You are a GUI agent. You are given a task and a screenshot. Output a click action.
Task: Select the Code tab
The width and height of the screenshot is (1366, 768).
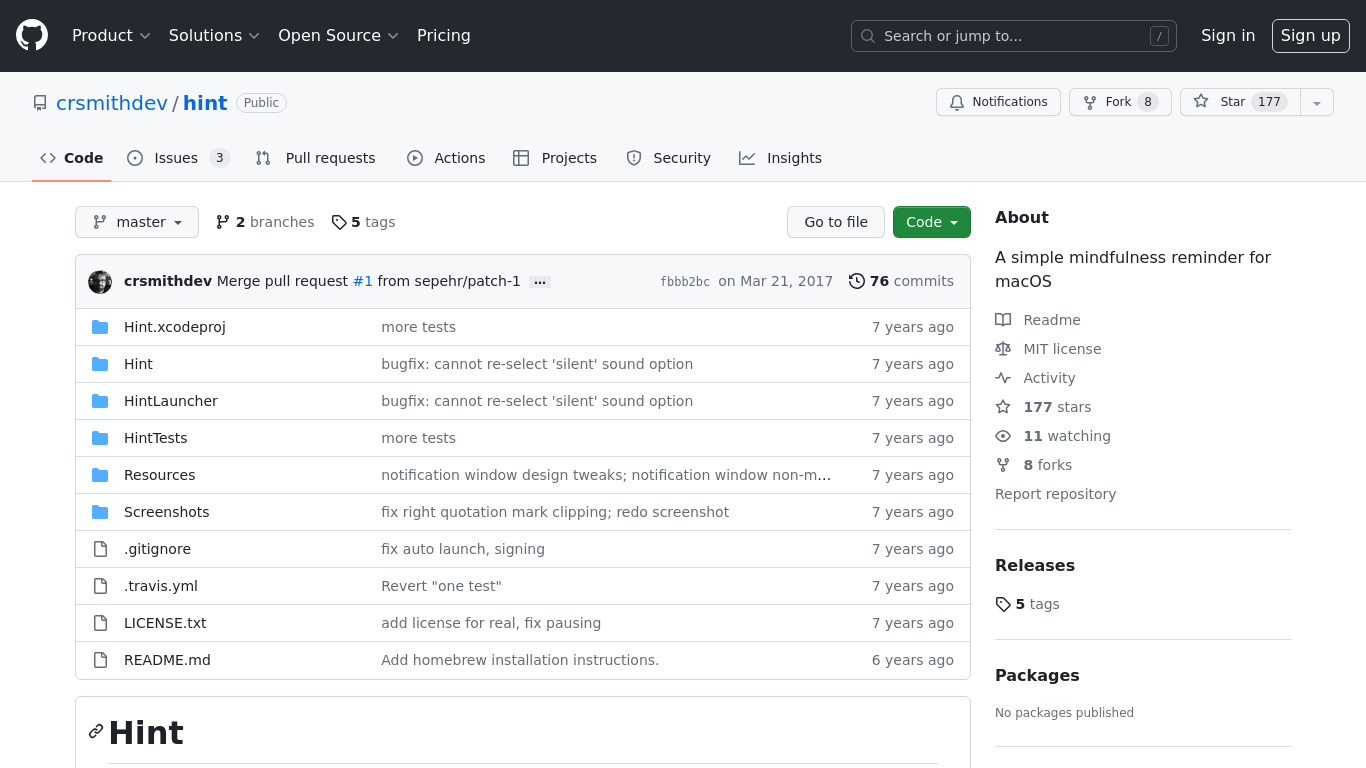coord(71,158)
